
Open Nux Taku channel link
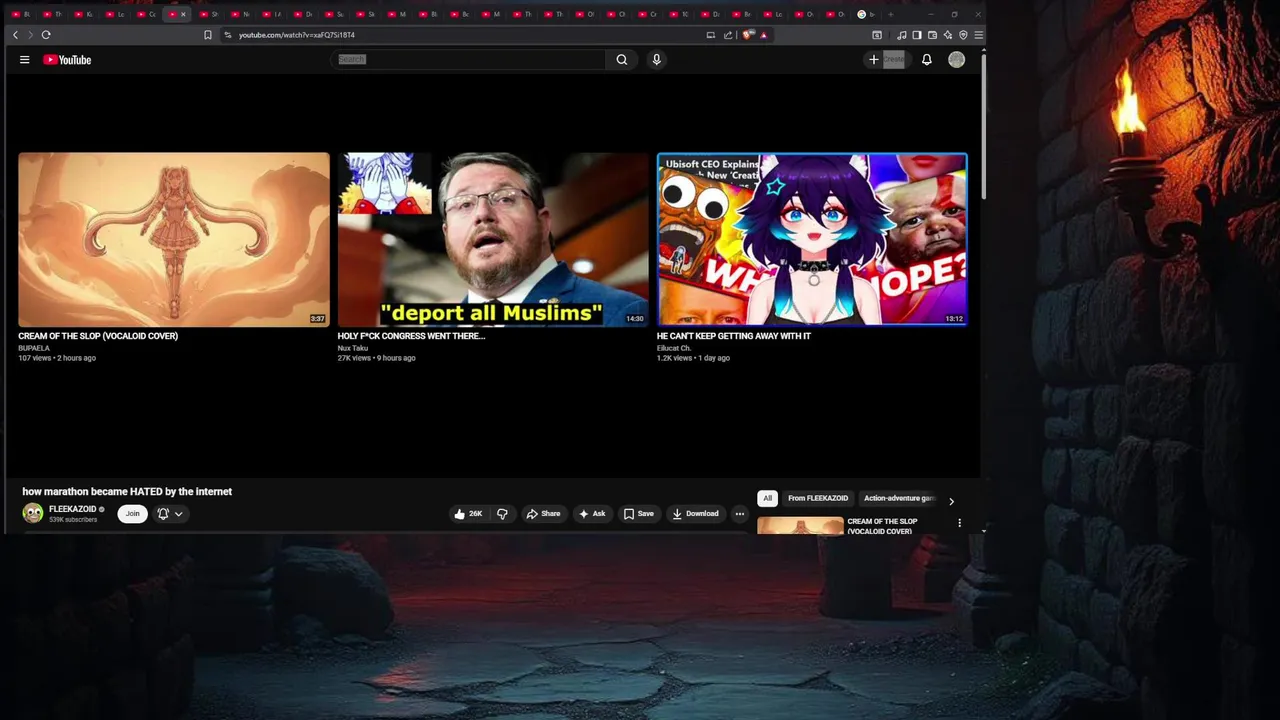353,348
